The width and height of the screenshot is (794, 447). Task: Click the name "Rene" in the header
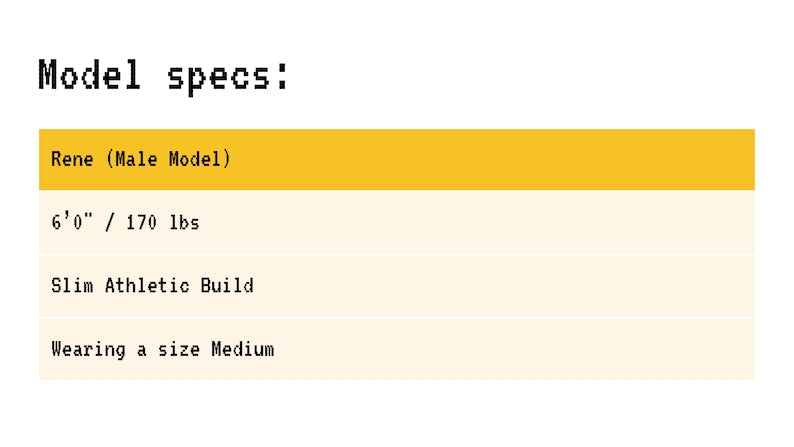[72, 159]
